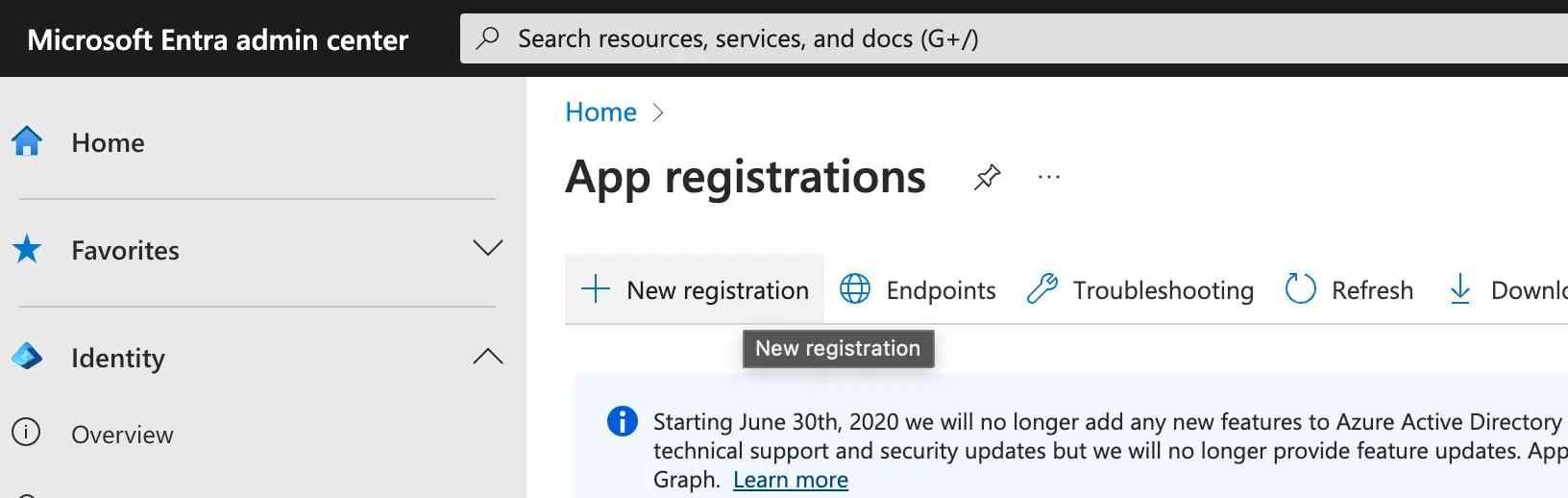
Task: Click the wrench Troubleshooting icon
Action: [1042, 288]
